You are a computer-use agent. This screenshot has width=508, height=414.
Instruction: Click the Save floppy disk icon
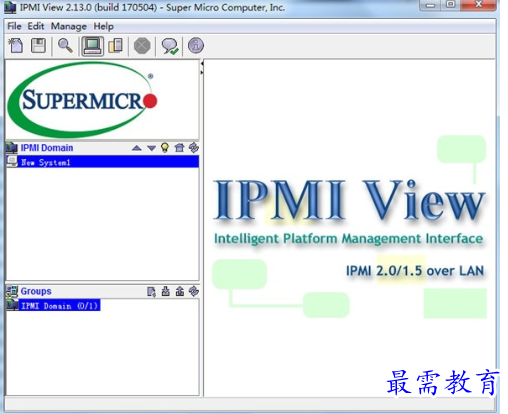pos(38,46)
